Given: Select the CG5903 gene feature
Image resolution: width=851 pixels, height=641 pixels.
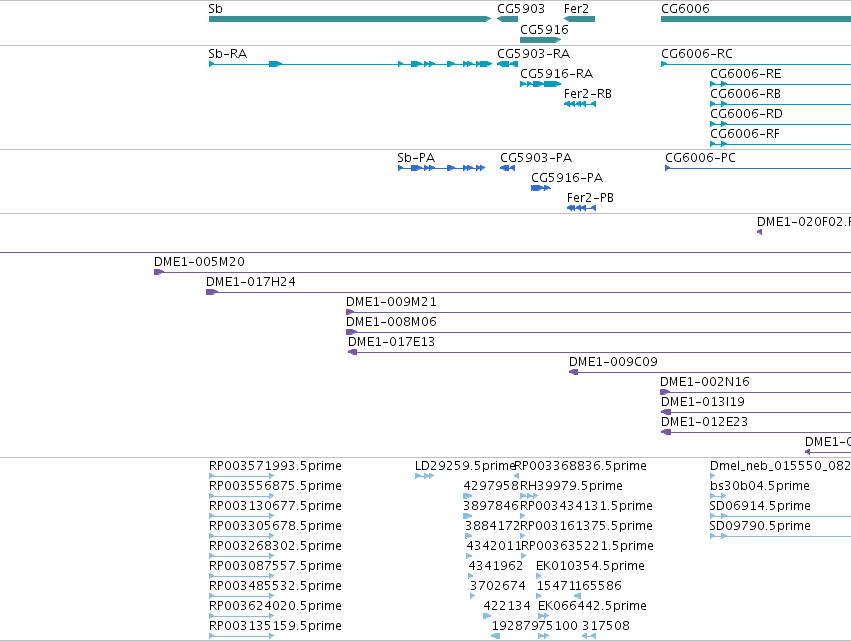Looking at the screenshot, I should pyautogui.click(x=507, y=19).
